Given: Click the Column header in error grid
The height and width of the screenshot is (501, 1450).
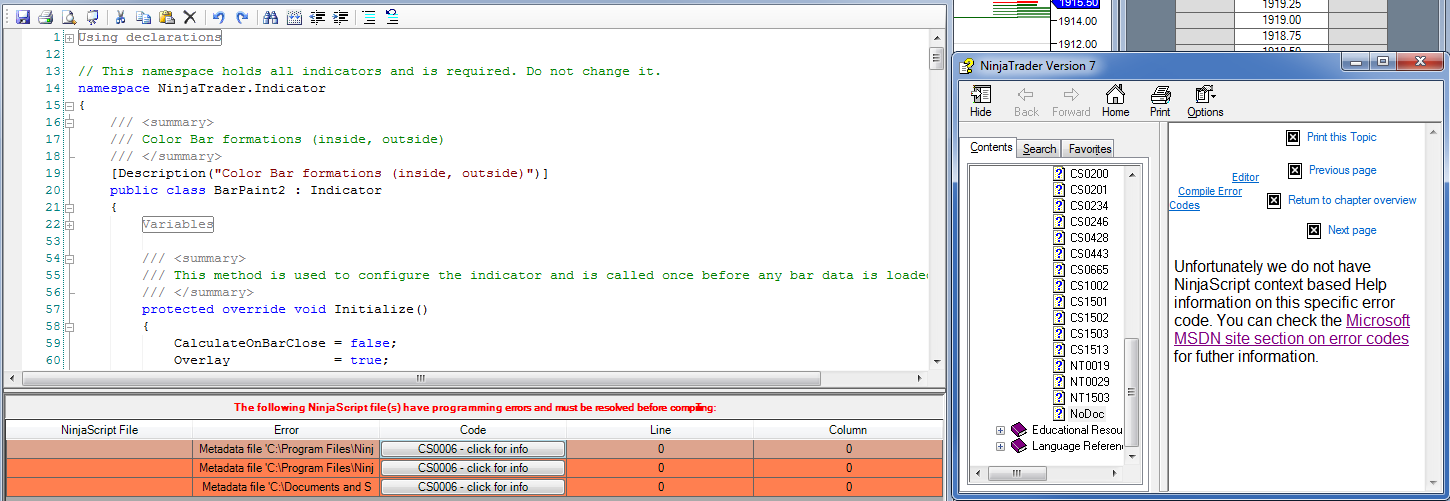Looking at the screenshot, I should click(848, 430).
